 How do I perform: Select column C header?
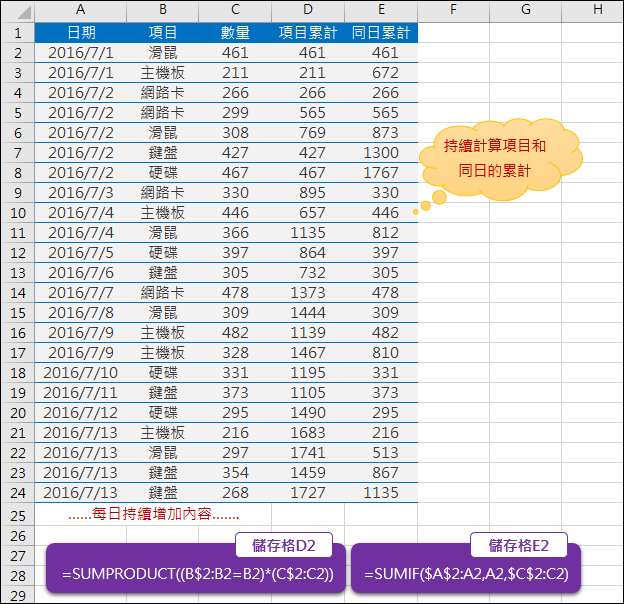(x=235, y=10)
